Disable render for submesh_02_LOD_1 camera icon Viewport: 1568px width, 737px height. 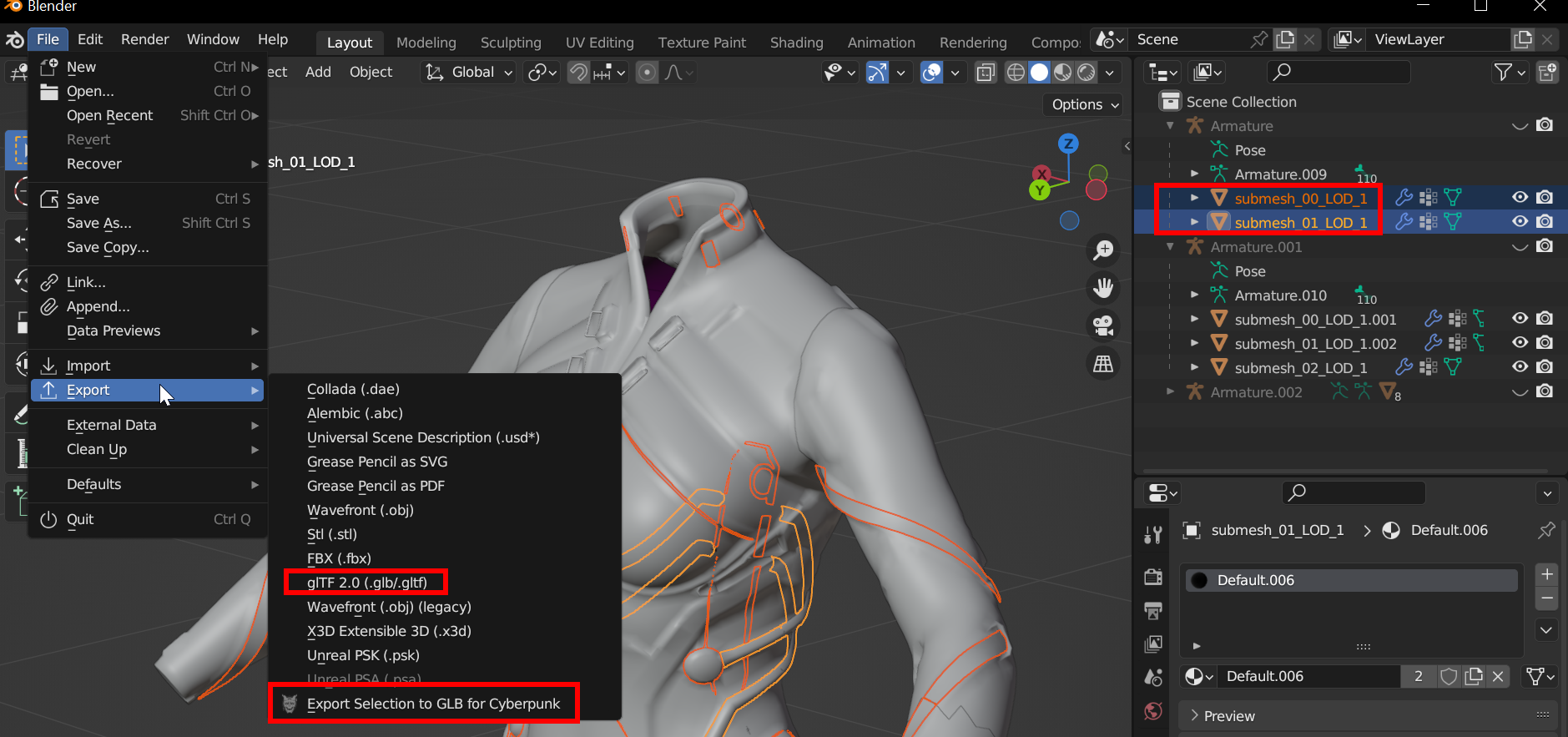(x=1545, y=367)
